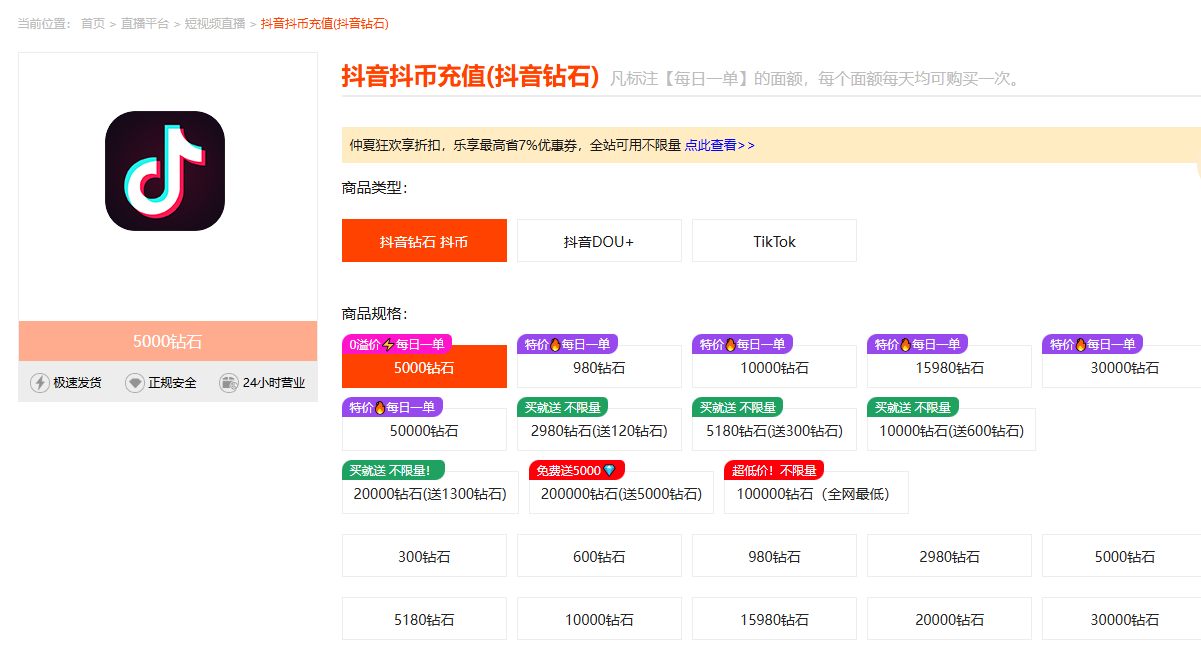Select the untagged 980钻石 option
Viewport: 1201px width, 650px height.
[774, 556]
